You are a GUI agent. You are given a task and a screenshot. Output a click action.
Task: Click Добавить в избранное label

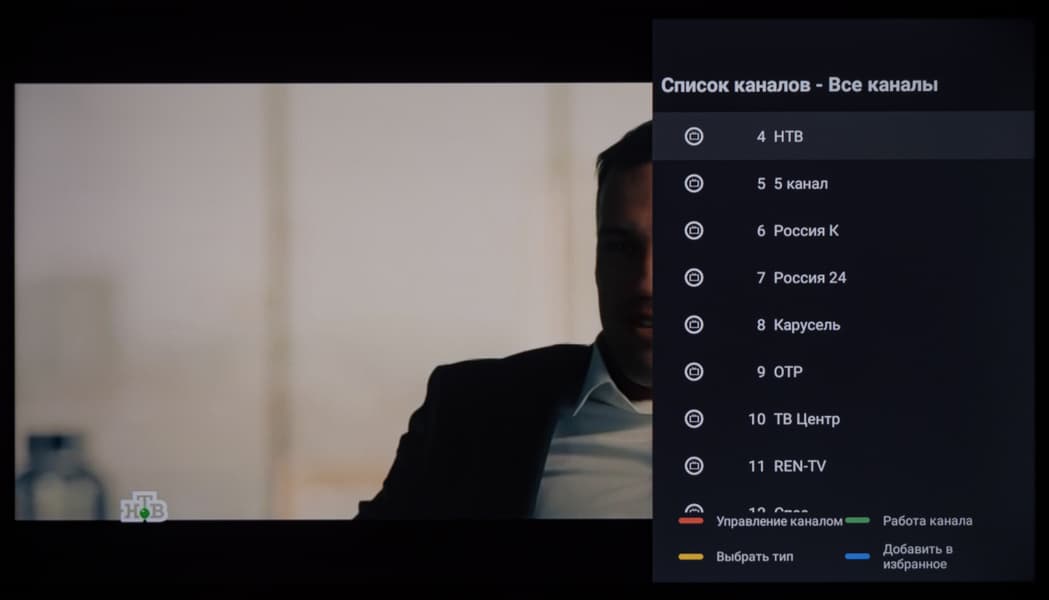click(x=917, y=557)
